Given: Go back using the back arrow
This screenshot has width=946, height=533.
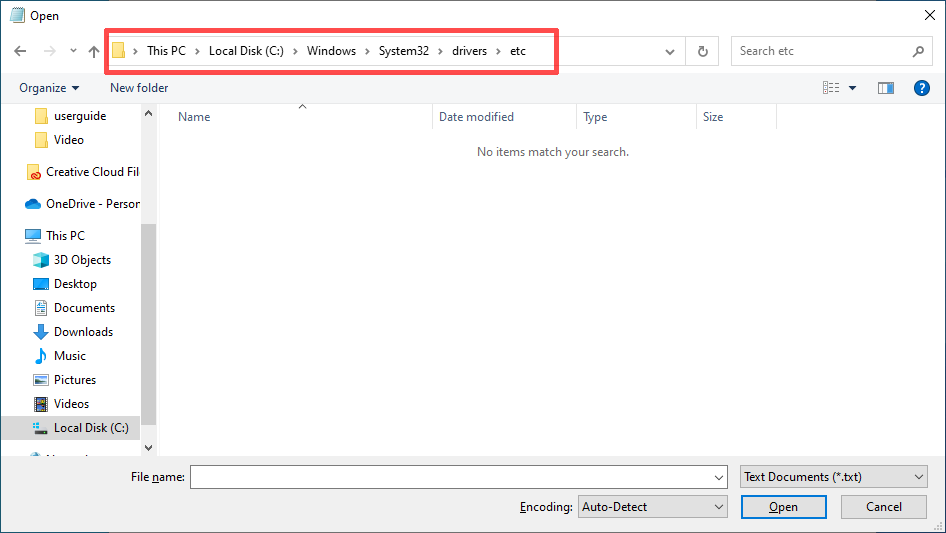Looking at the screenshot, I should pyautogui.click(x=20, y=51).
